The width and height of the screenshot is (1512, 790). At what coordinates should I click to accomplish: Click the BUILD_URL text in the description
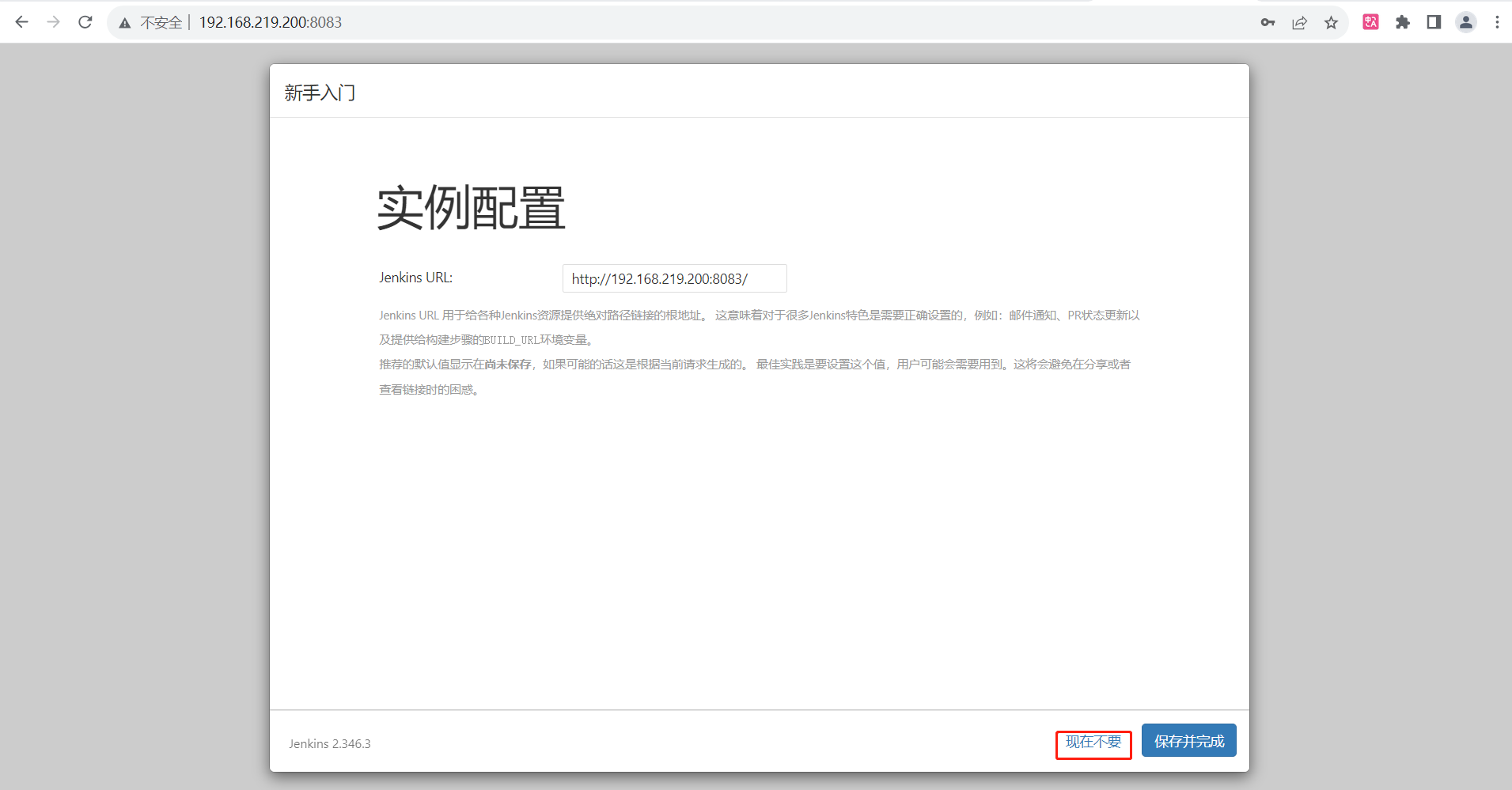(511, 340)
